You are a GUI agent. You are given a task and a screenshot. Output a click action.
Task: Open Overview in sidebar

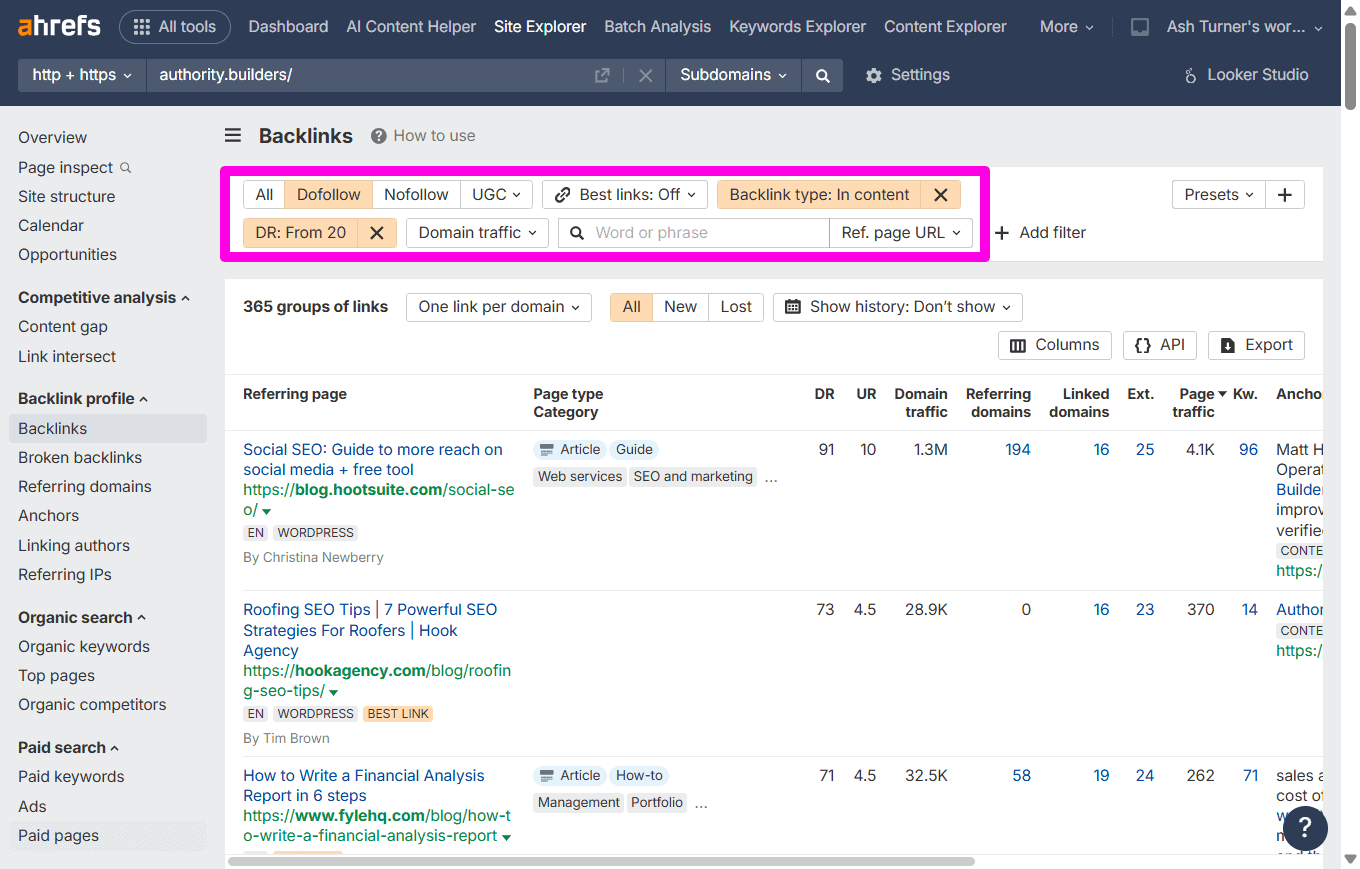(52, 138)
